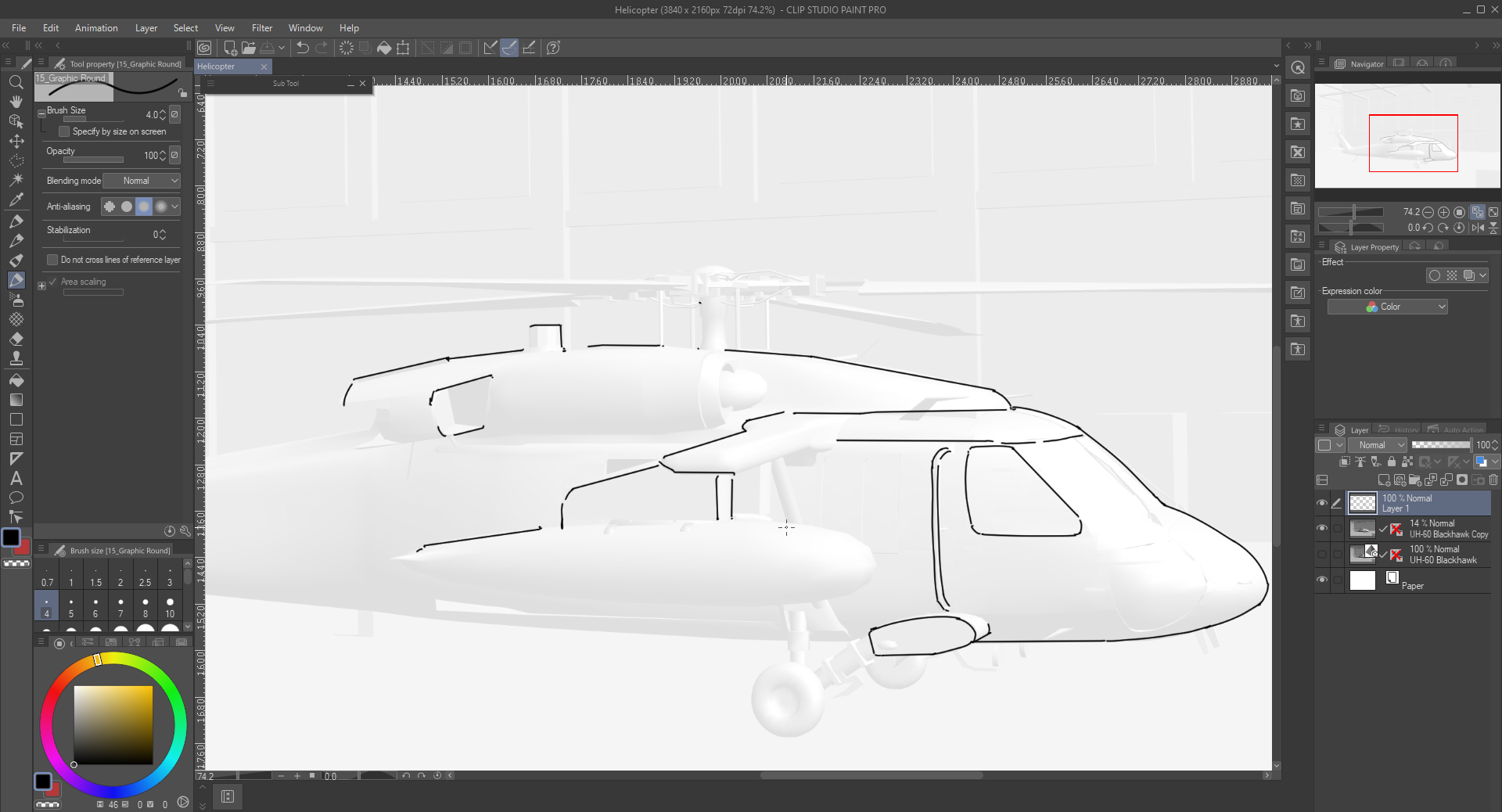Screen dimensions: 1502x812
Task: Zoom in using Navigator plus button
Action: 1443,212
